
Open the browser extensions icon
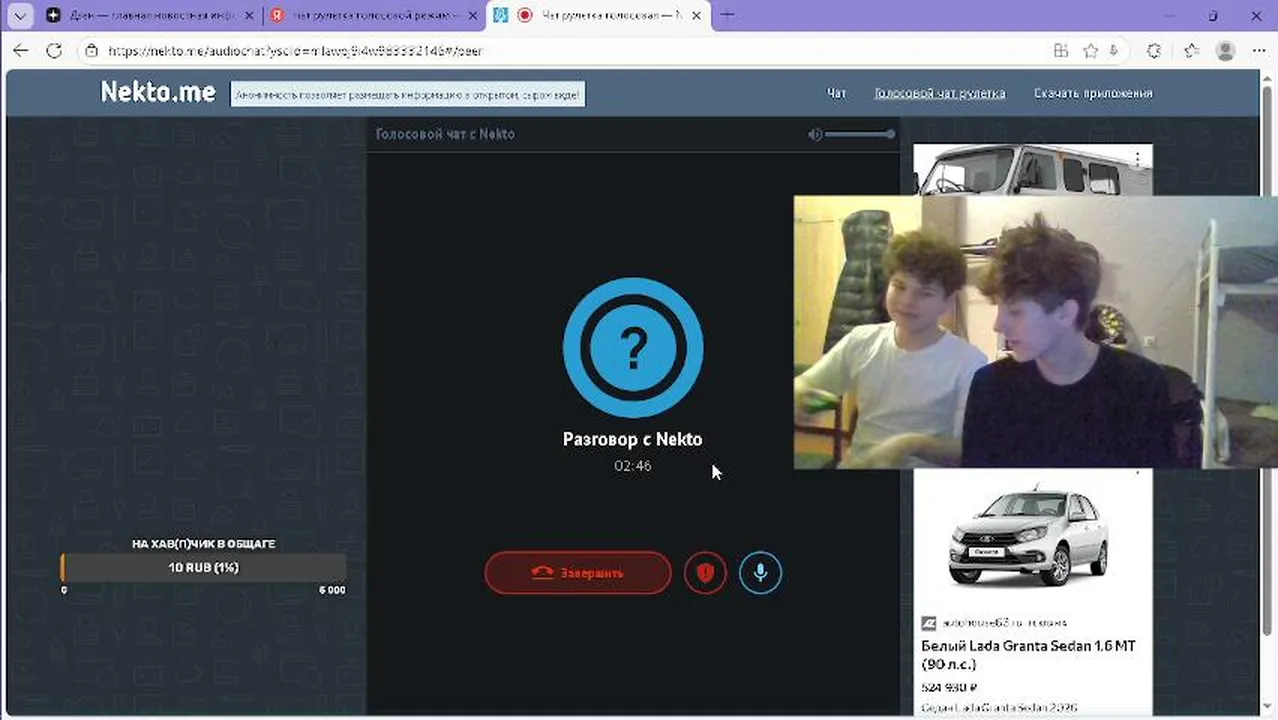point(1154,51)
